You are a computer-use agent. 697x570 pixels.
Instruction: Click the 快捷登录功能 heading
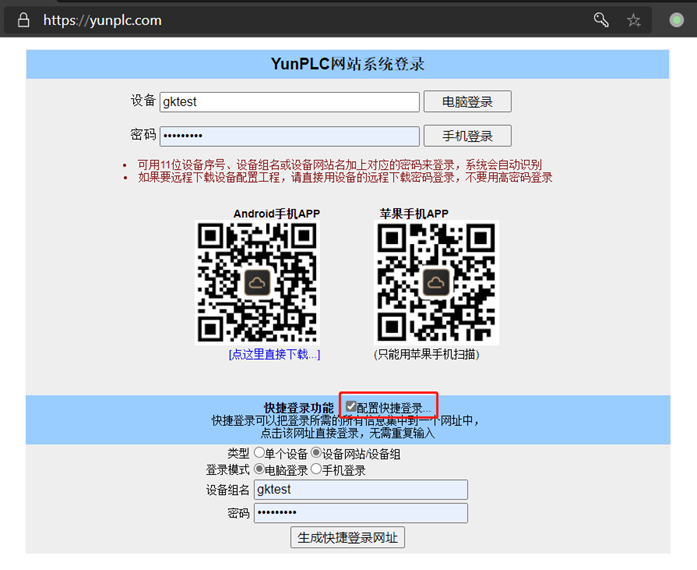tap(299, 408)
